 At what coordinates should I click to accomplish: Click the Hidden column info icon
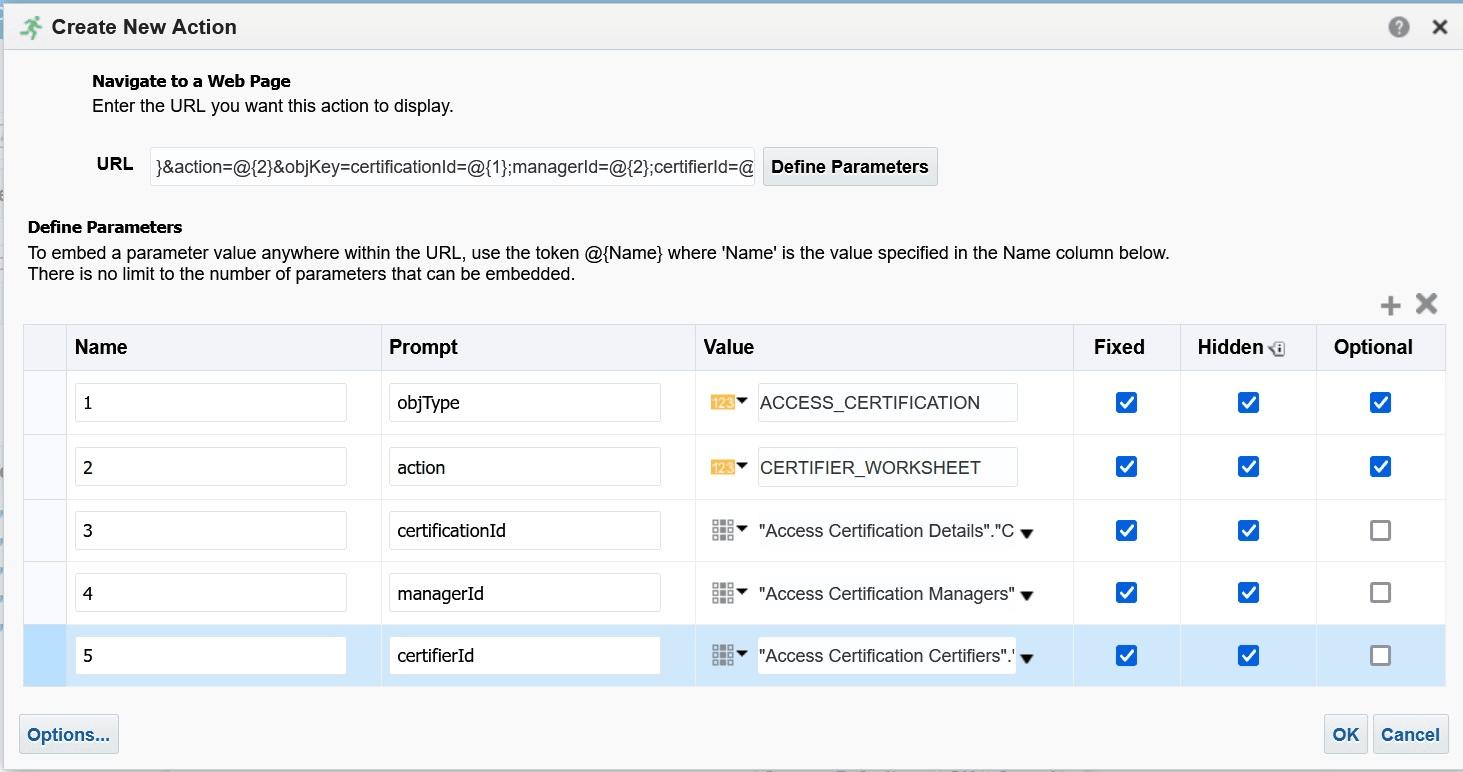click(x=1277, y=349)
